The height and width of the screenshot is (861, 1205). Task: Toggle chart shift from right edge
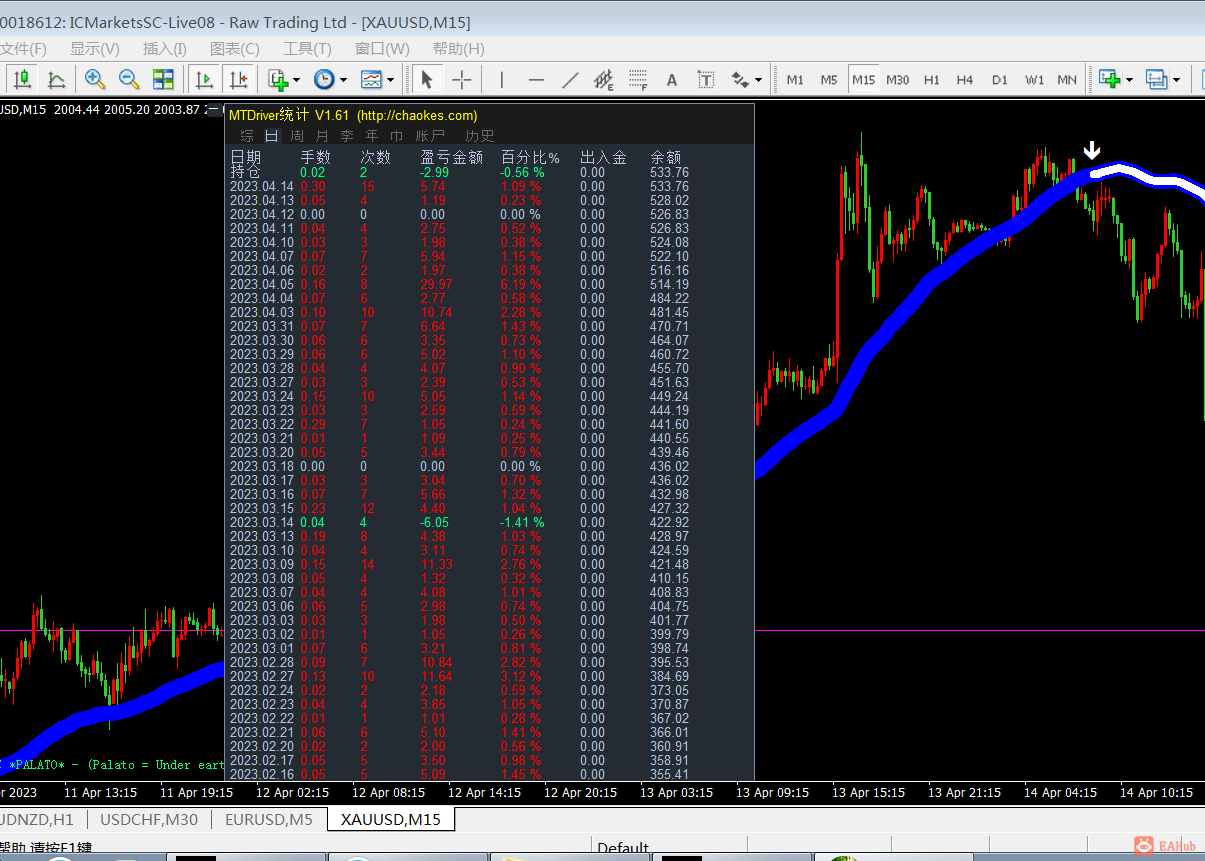(x=238, y=79)
